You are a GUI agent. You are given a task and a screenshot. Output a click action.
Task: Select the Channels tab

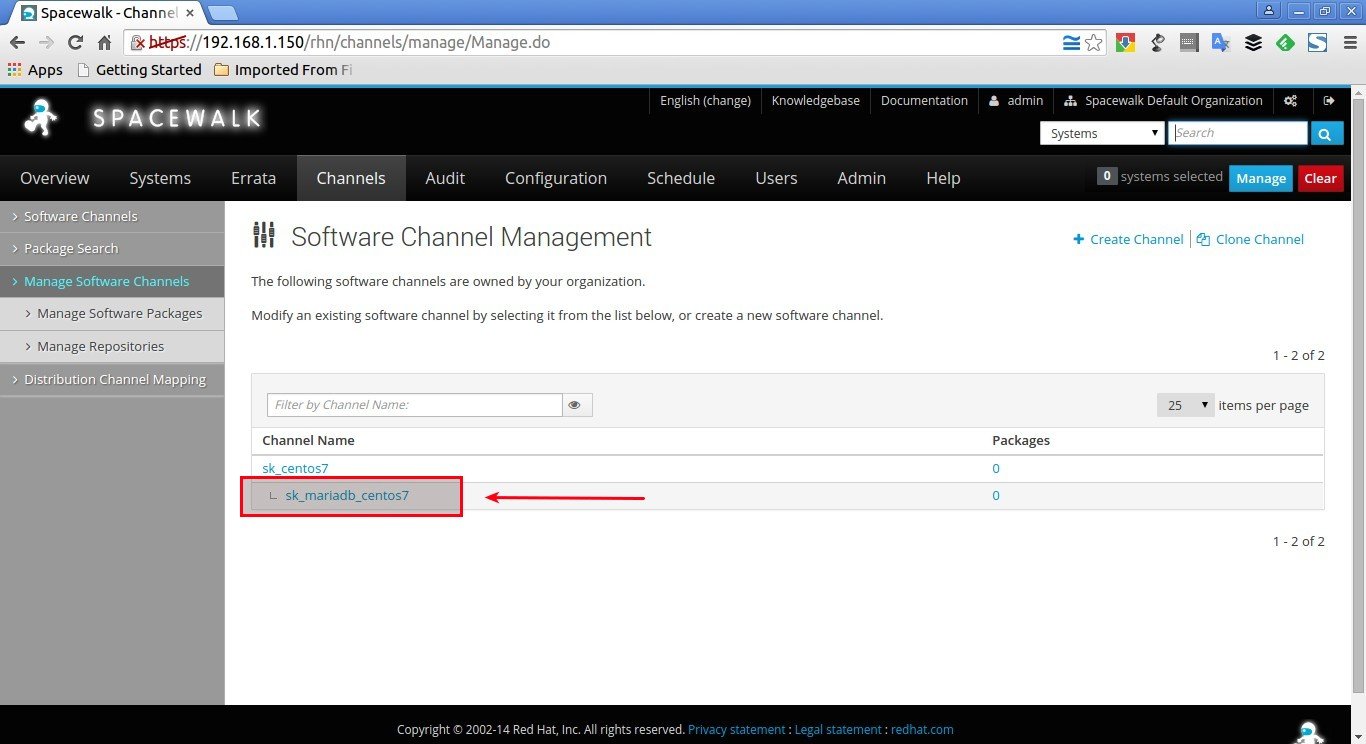pyautogui.click(x=351, y=178)
